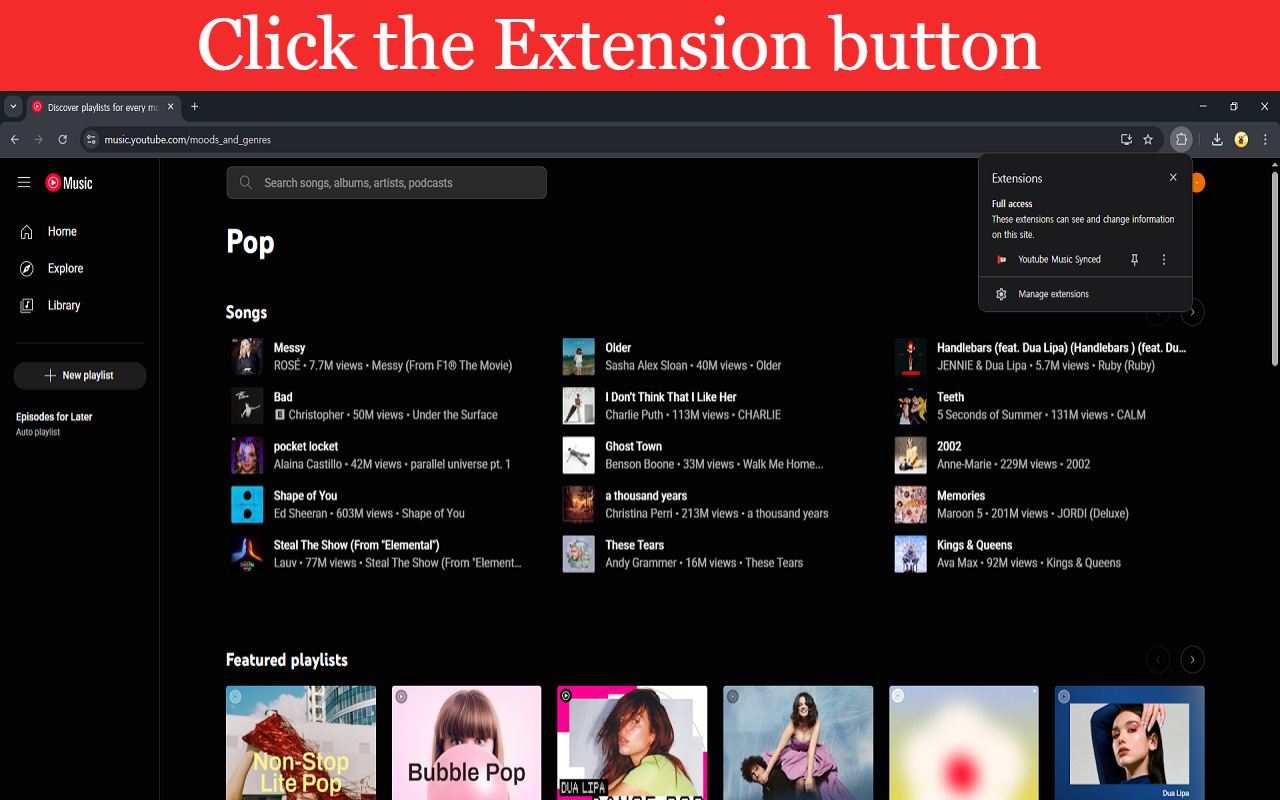Play the song Messy by ROSÉ
Screen dimensions: 1280x800
coord(247,356)
